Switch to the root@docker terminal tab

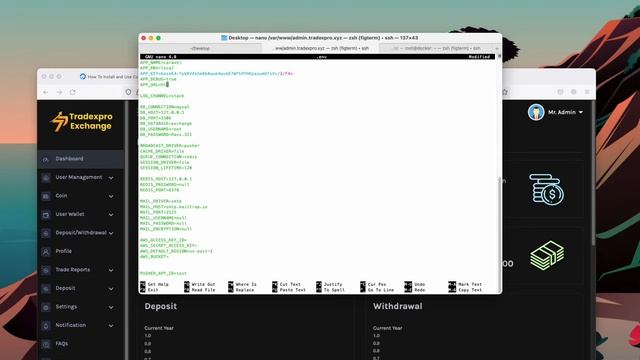436,48
